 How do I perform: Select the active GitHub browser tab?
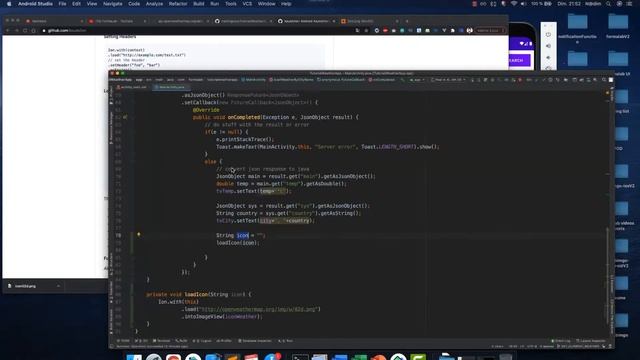[x=306, y=21]
